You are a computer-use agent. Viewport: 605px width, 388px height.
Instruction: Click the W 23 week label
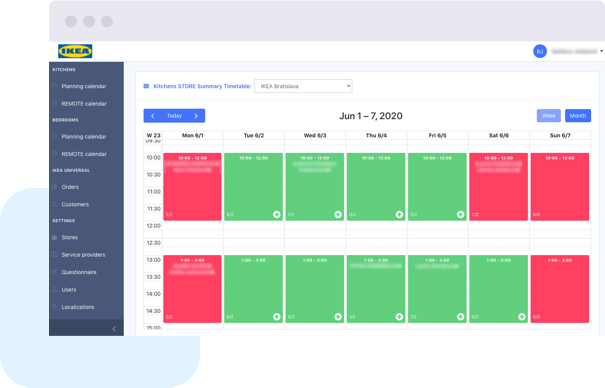click(153, 135)
